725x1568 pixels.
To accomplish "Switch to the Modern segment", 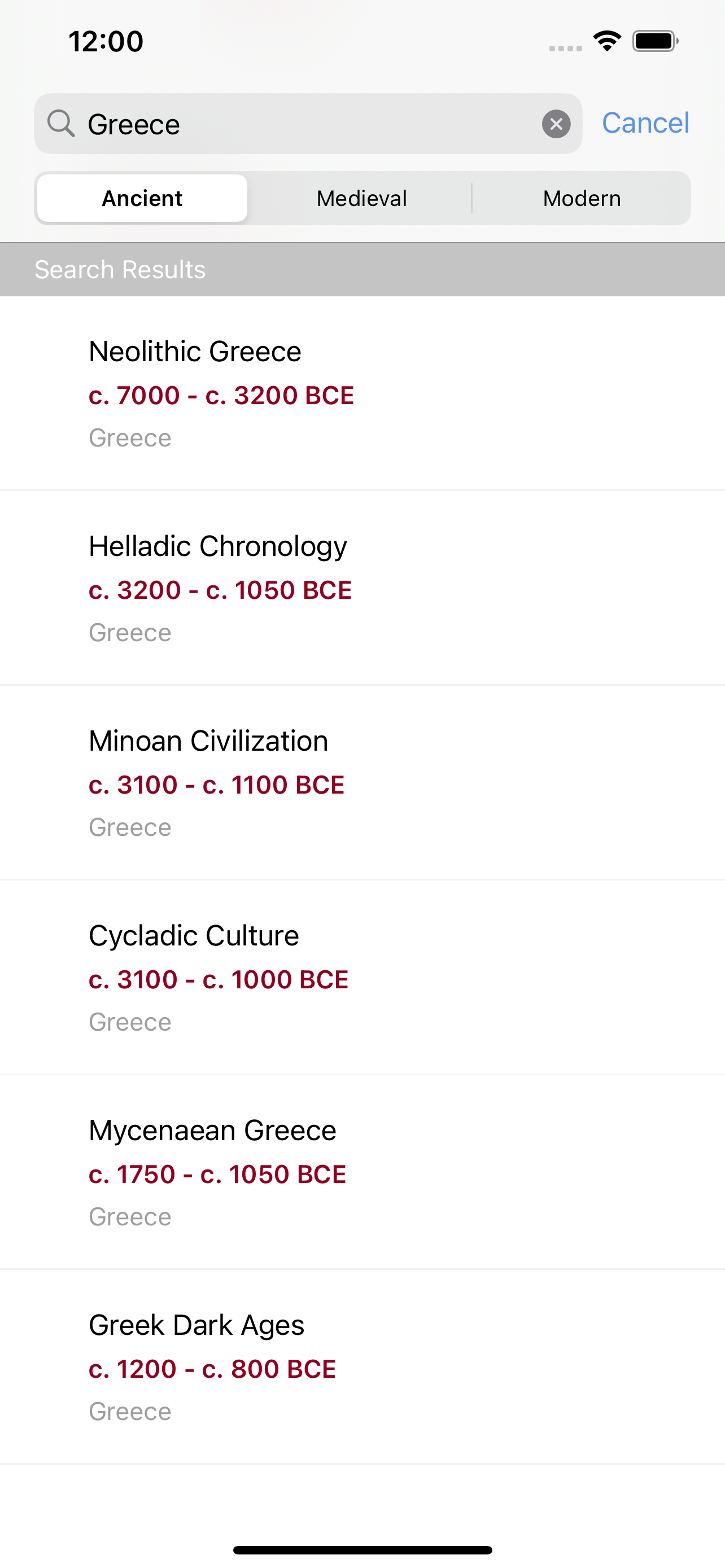I will click(582, 199).
